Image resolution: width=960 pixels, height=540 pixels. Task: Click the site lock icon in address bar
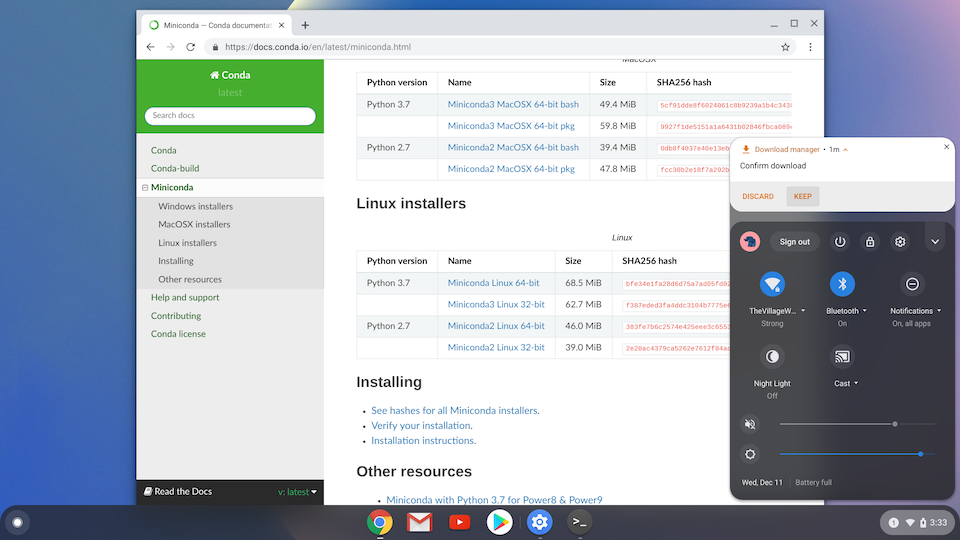point(216,47)
